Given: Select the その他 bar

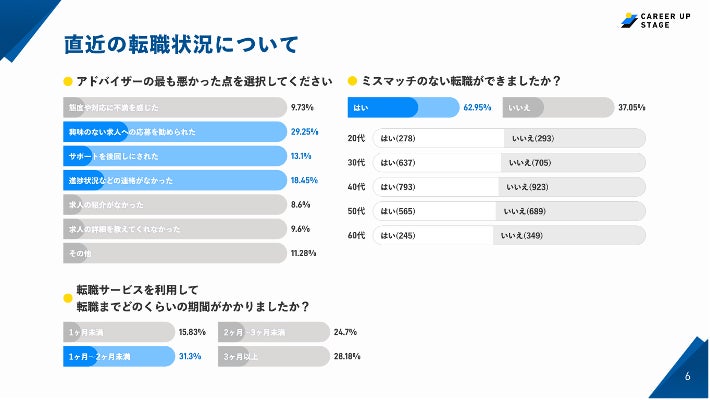Looking at the screenshot, I should [x=170, y=254].
